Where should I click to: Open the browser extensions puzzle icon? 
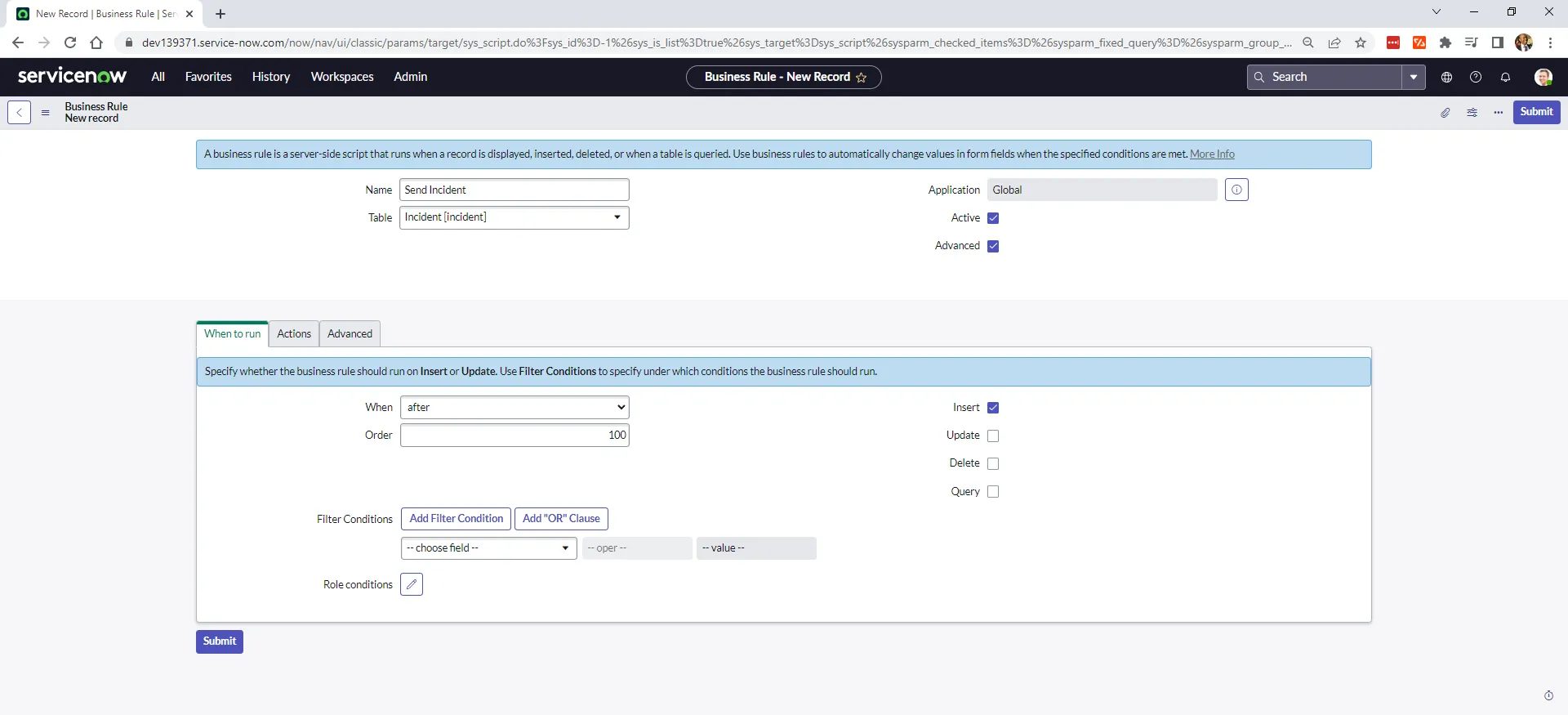[1445, 42]
